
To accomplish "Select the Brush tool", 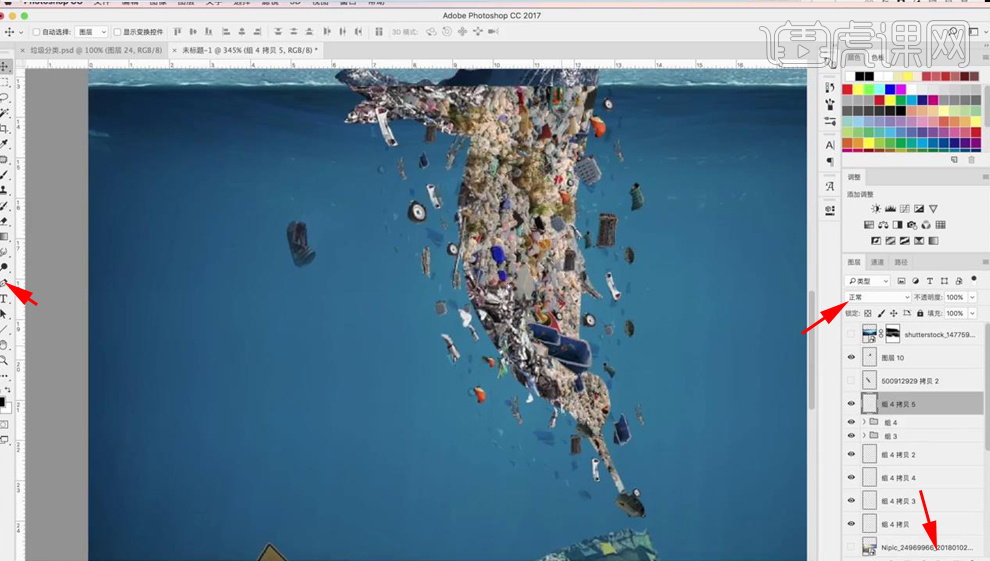I will (x=4, y=175).
